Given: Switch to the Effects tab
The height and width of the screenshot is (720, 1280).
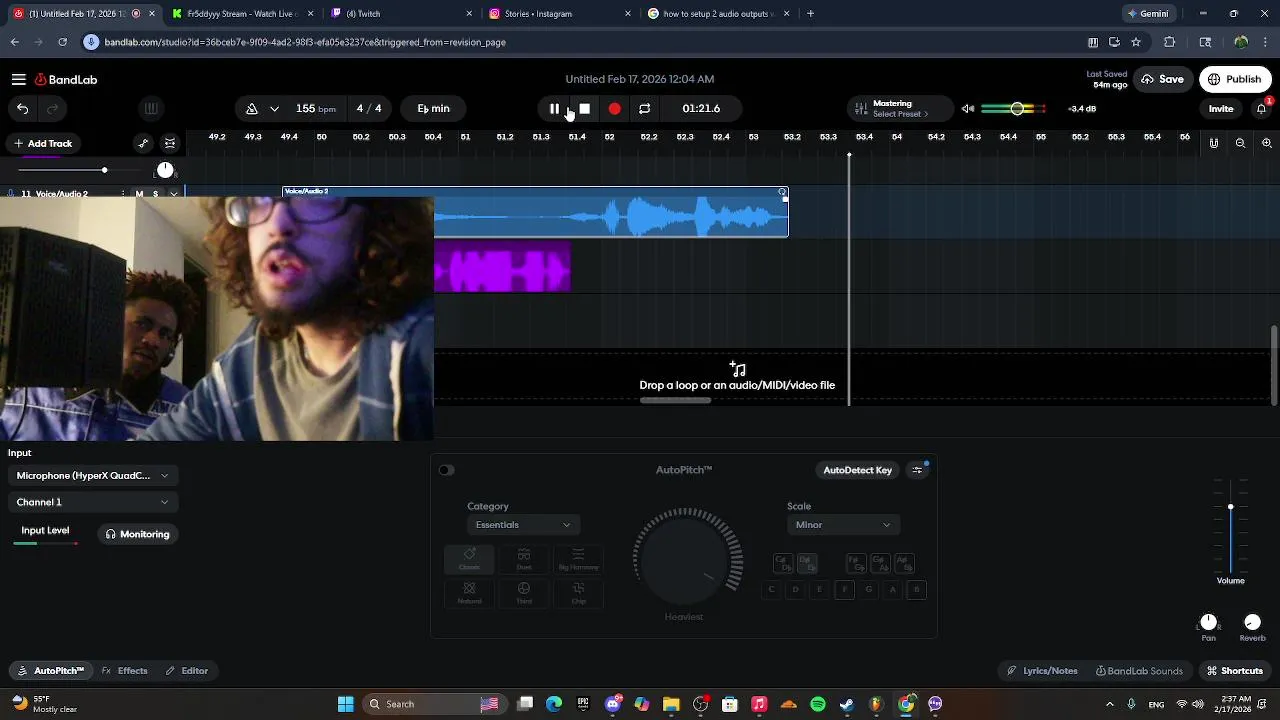Looking at the screenshot, I should [124, 671].
